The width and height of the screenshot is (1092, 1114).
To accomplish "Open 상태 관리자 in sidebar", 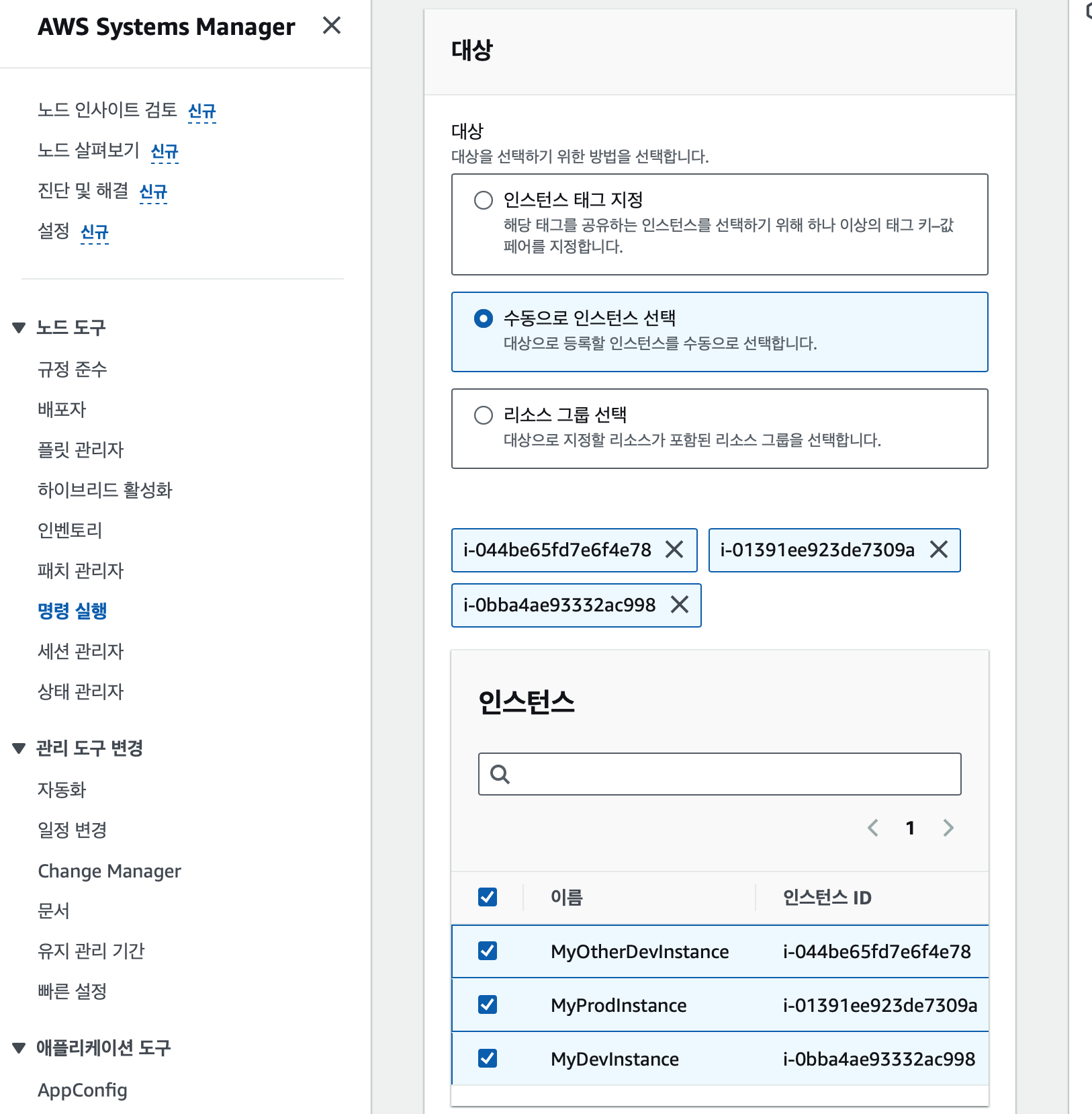I will [81, 691].
